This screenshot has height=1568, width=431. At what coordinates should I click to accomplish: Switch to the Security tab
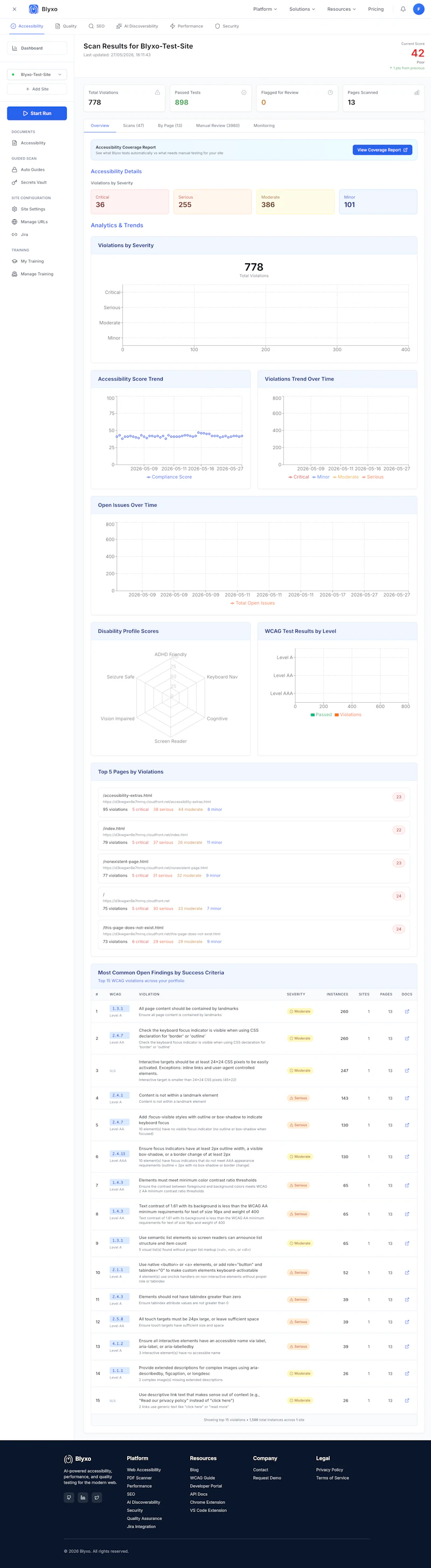tap(226, 26)
